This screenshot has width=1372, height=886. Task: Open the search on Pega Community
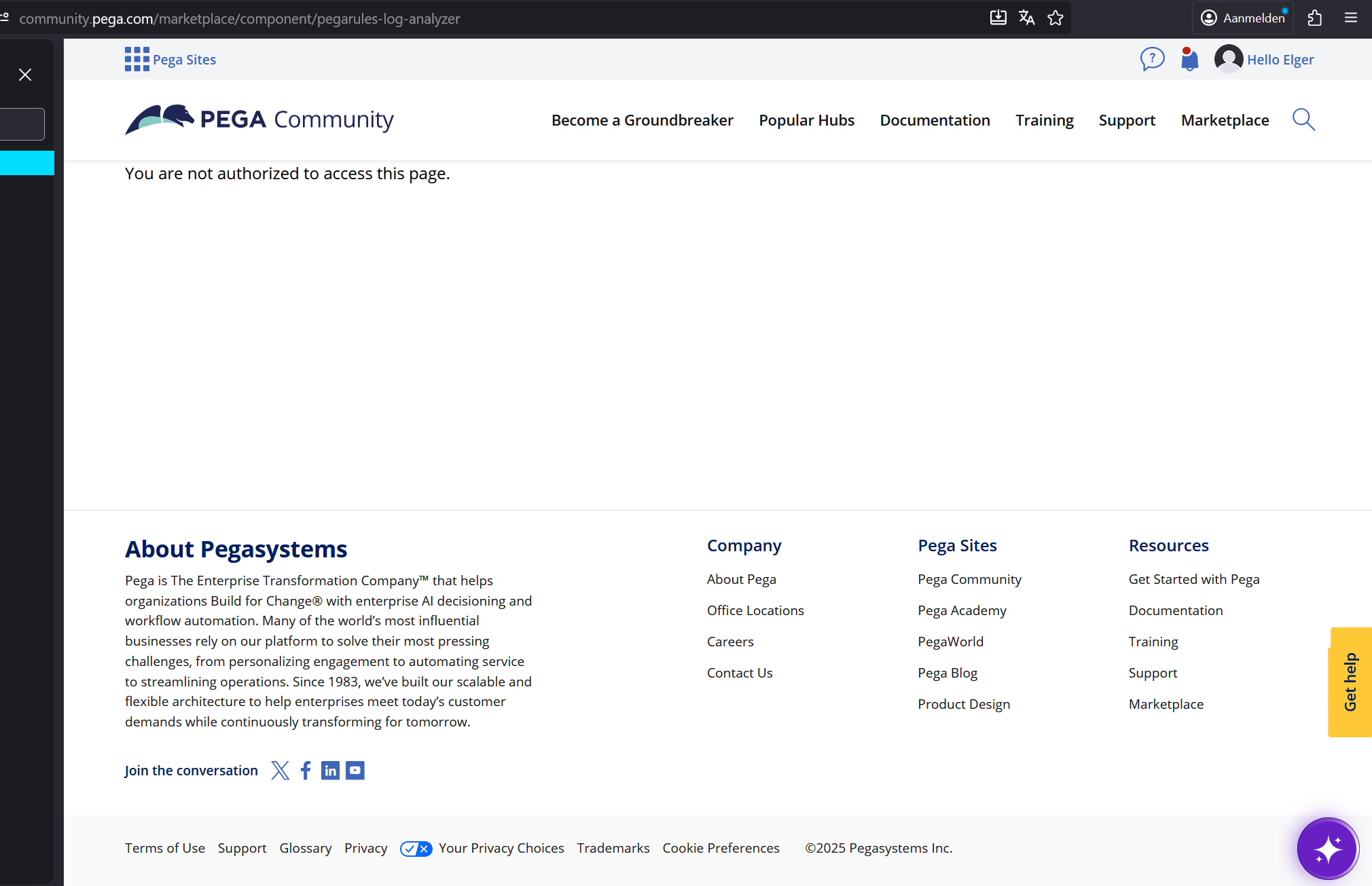(x=1303, y=119)
